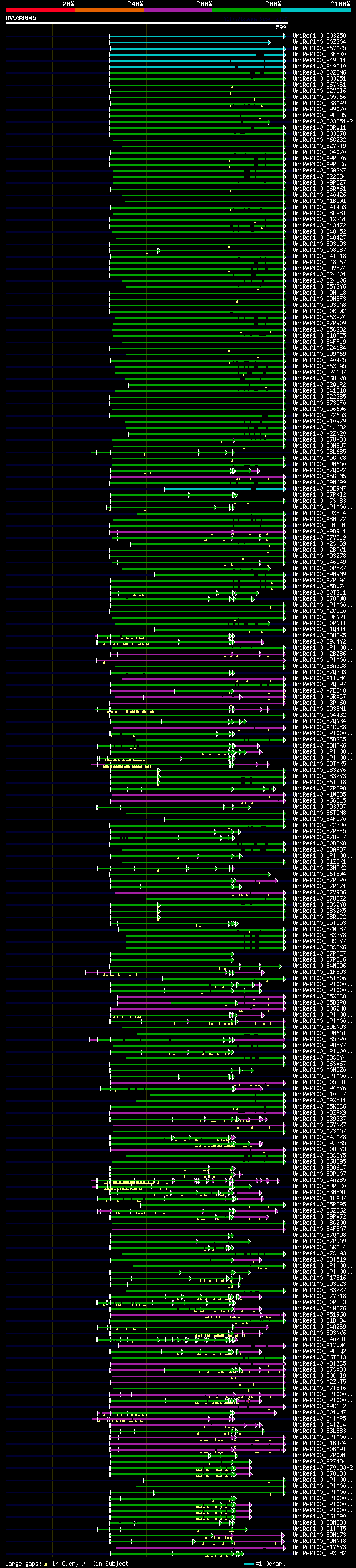Click hit label UniRef100_B6SP74
Screen dimensions: 356x1568
tap(319, 317)
